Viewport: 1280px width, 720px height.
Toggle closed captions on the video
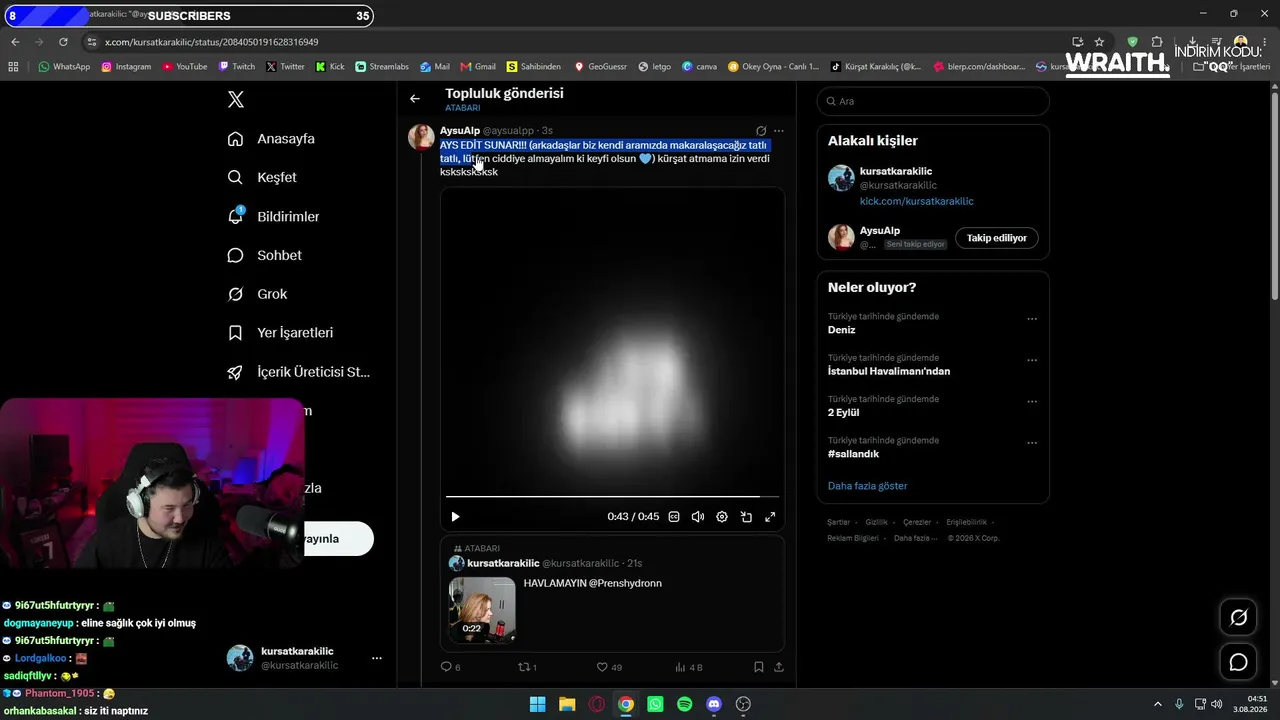[x=674, y=517]
